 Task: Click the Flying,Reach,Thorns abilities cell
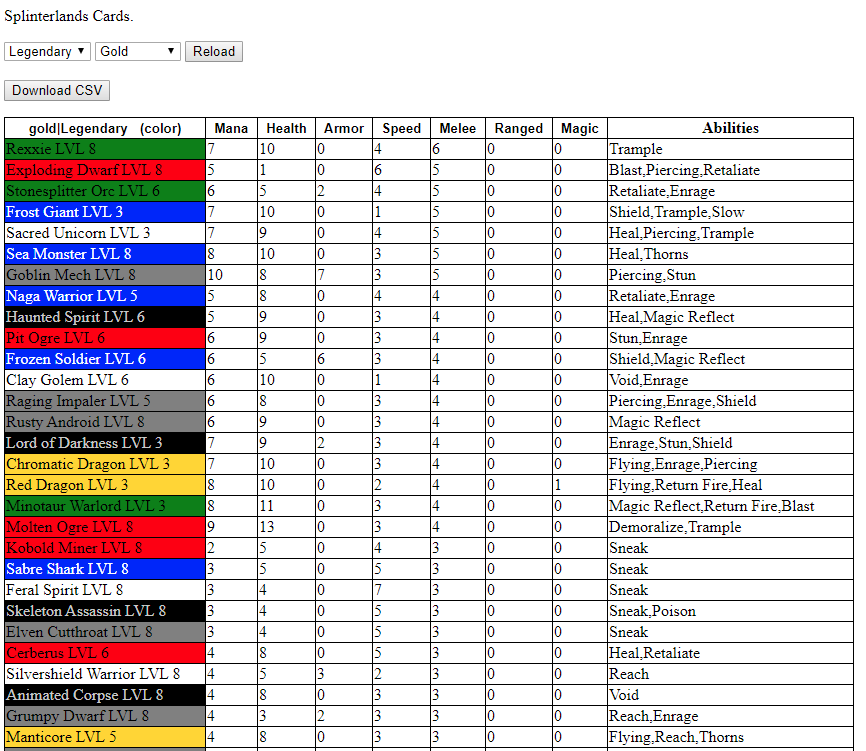[x=730, y=737]
